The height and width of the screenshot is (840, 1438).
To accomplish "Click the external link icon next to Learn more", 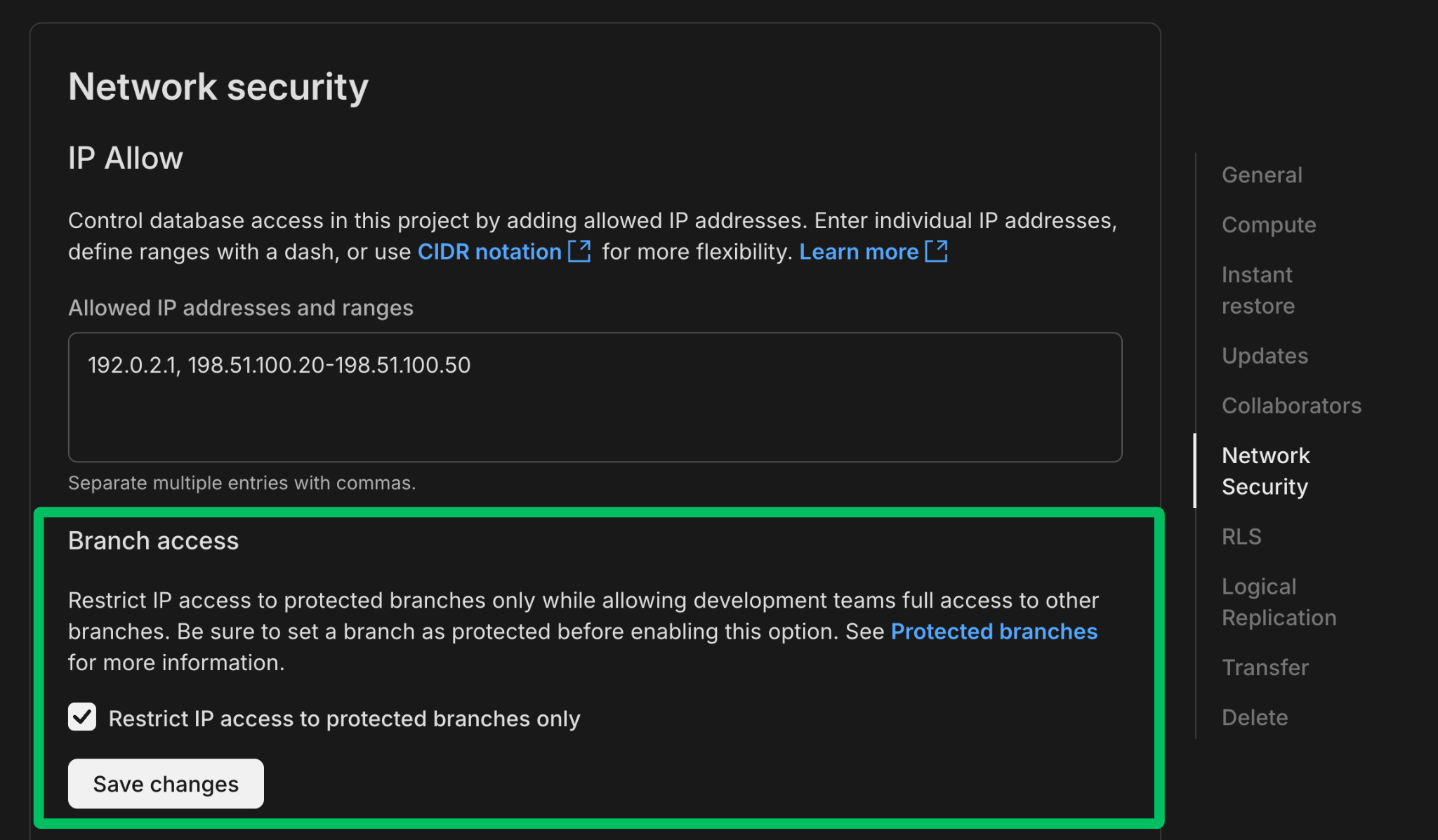I will pyautogui.click(x=937, y=251).
